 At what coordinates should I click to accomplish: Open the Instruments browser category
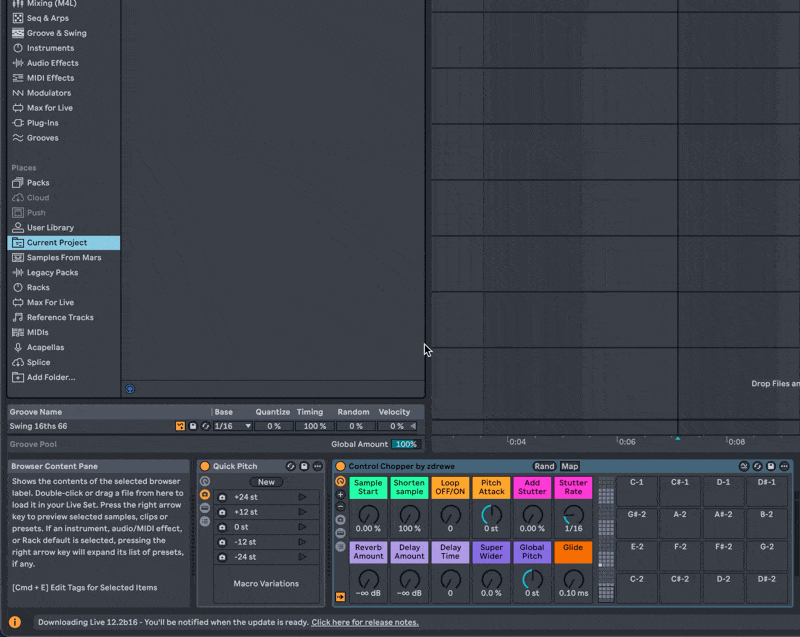(50, 48)
